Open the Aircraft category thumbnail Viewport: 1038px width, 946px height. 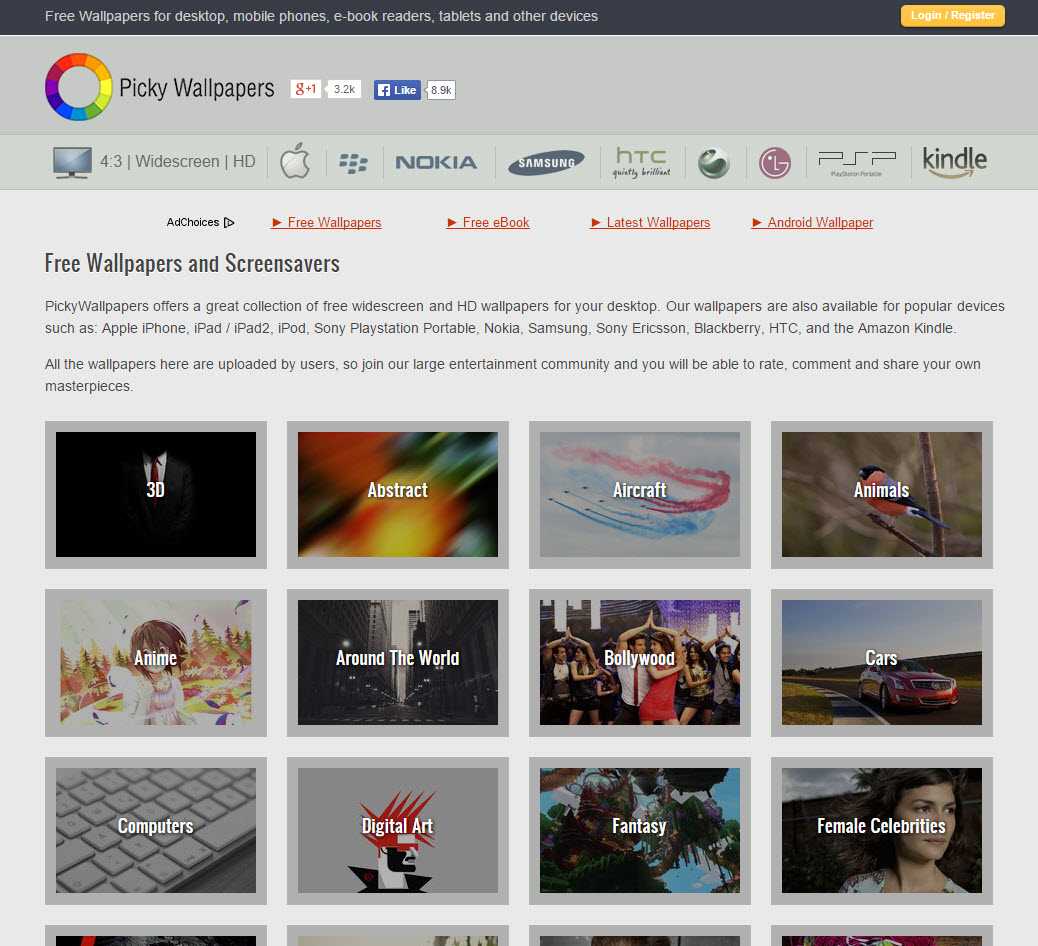point(640,494)
